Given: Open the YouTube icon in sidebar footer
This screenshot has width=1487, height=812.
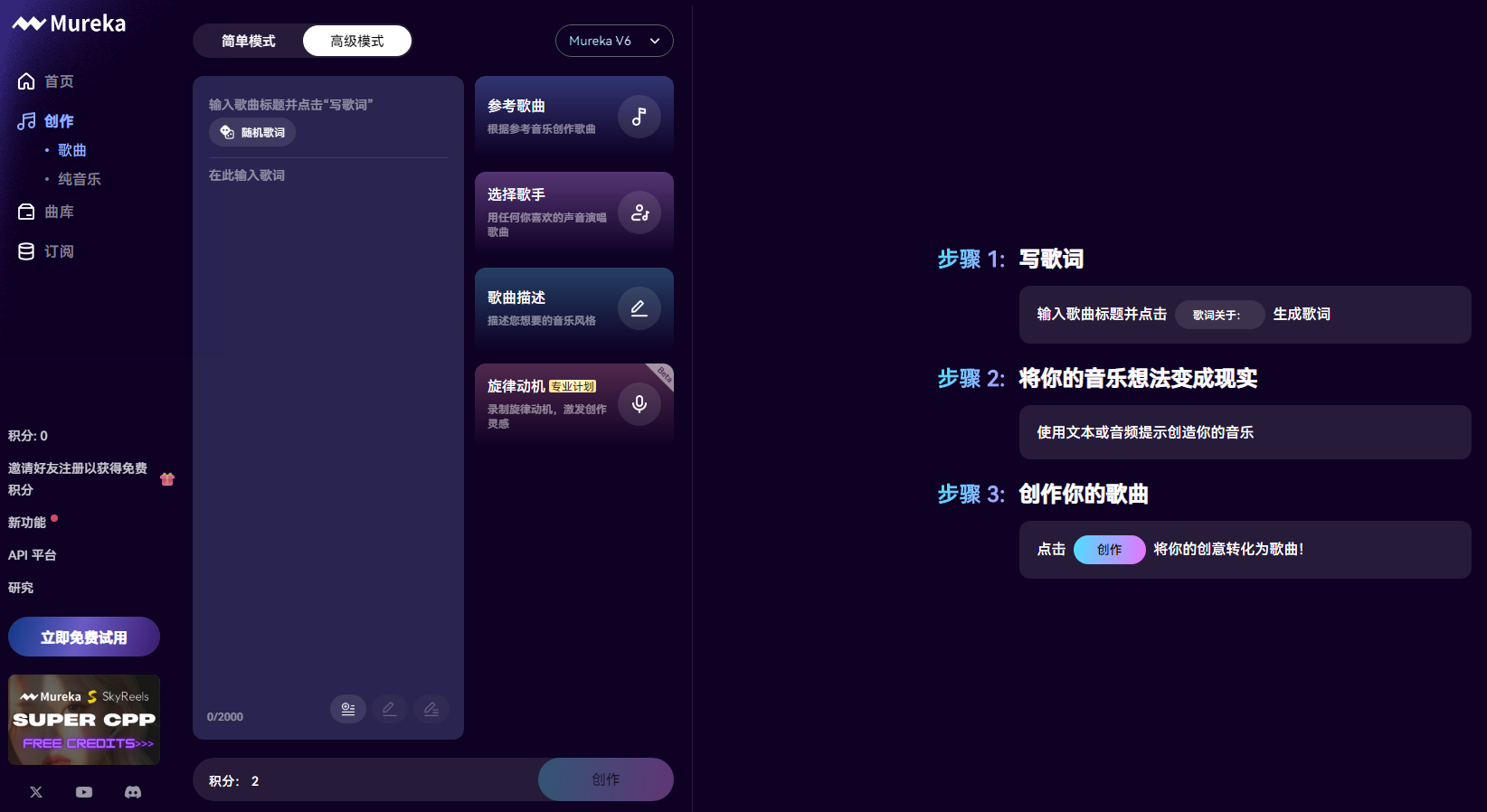Looking at the screenshot, I should [84, 792].
